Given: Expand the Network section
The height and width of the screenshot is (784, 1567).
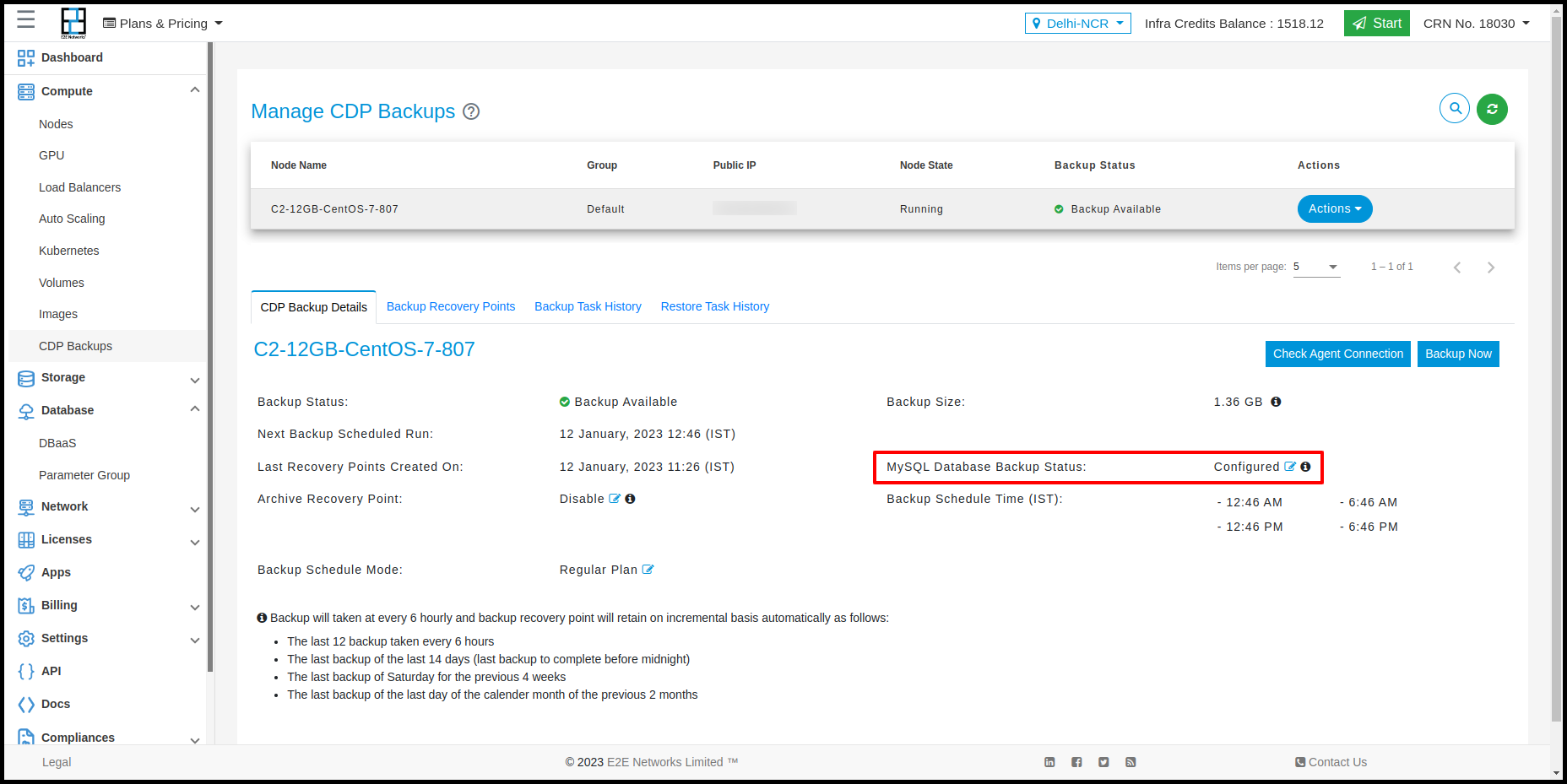Looking at the screenshot, I should coord(195,510).
